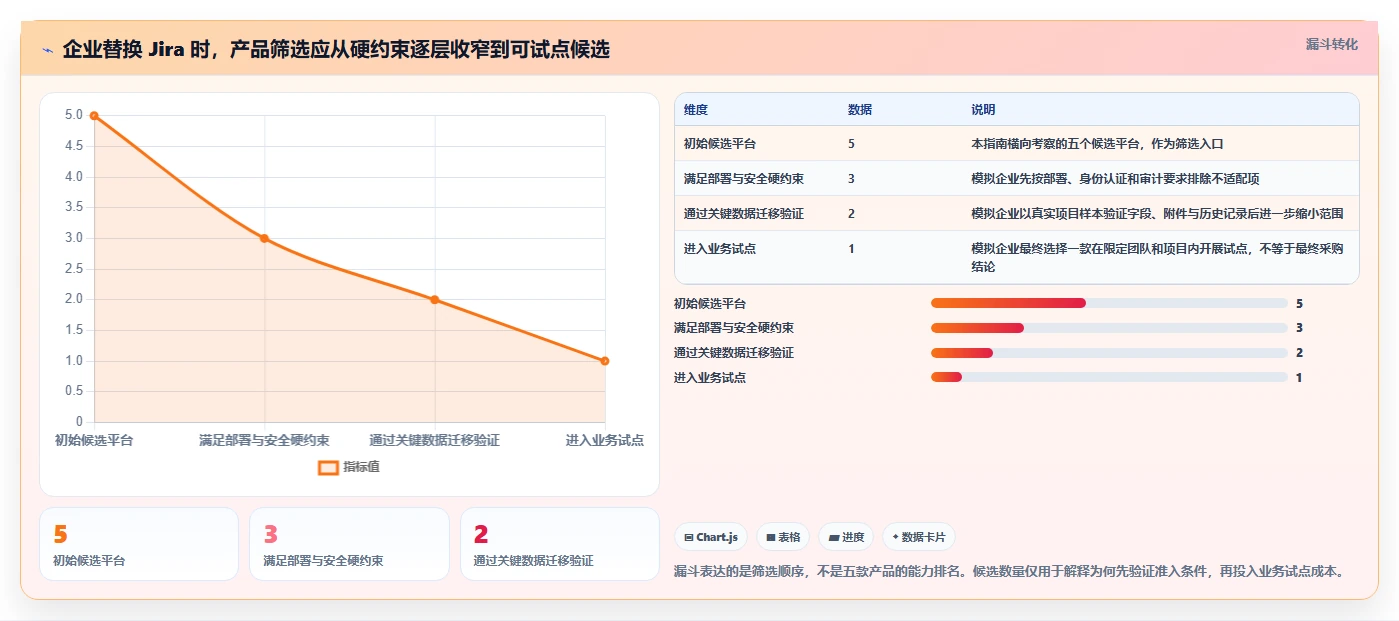Click the 进度 chip label
This screenshot has height=621, width=1399.
[853, 538]
